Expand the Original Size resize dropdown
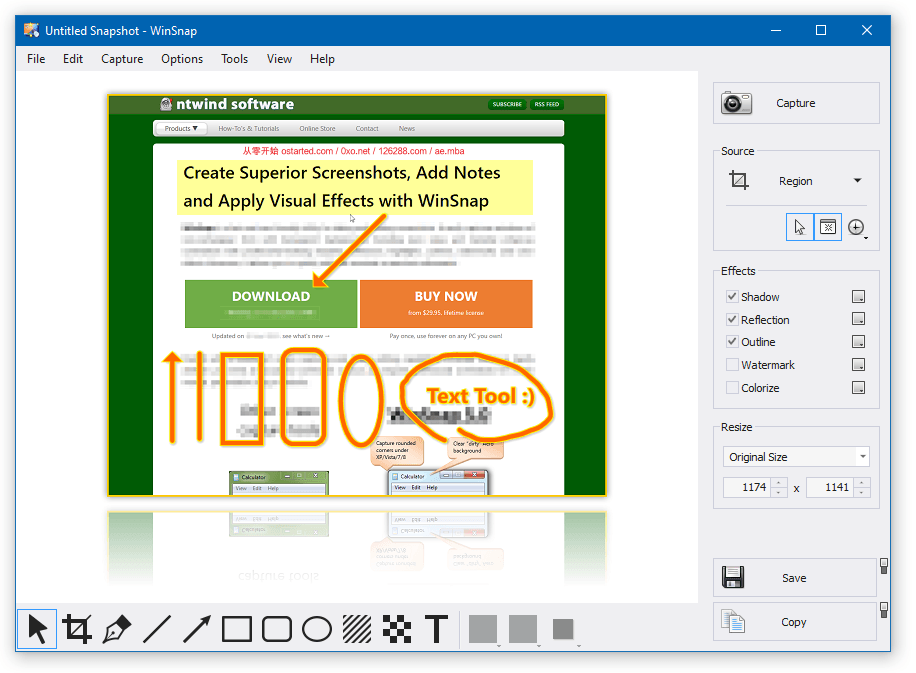Image resolution: width=916 pixels, height=673 pixels. click(x=796, y=457)
